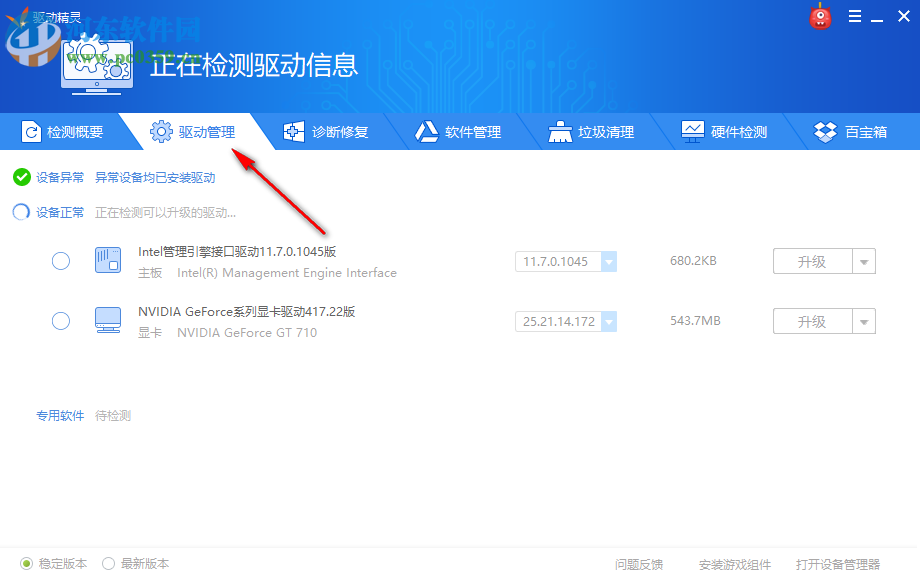This screenshot has width=920, height=580.
Task: Select the 硬件检测 hardware monitor icon
Action: 692,131
